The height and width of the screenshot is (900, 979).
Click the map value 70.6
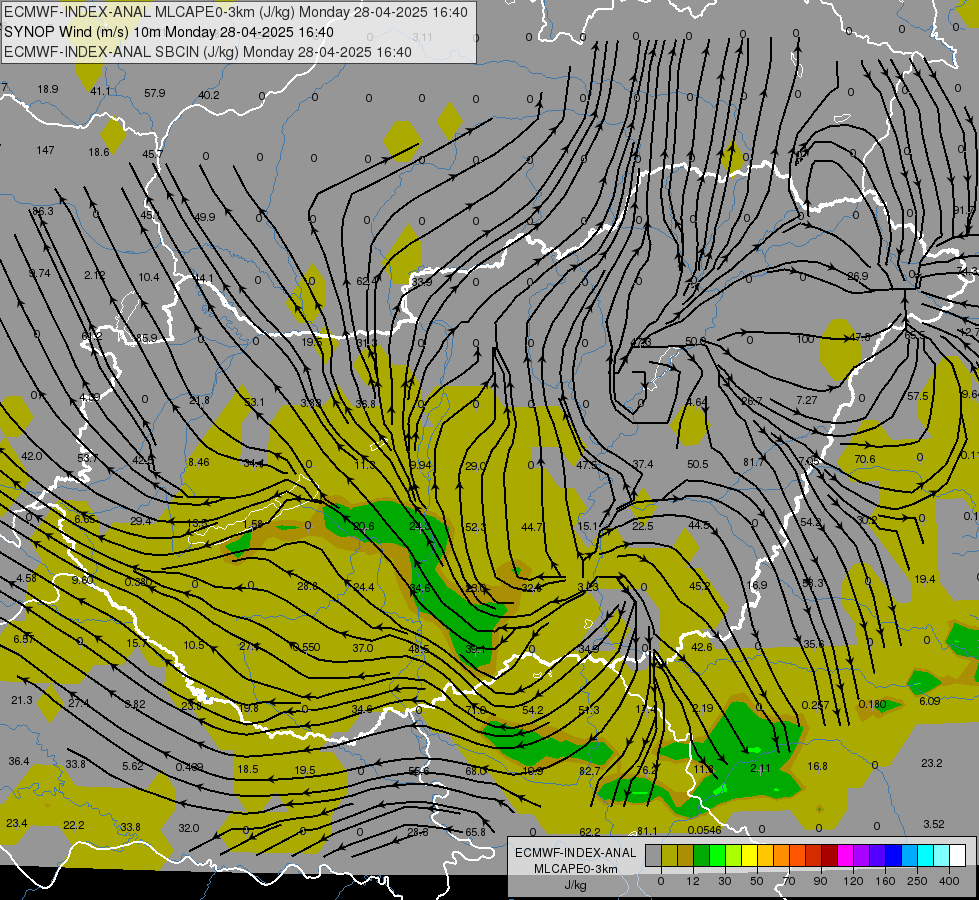[x=865, y=460]
